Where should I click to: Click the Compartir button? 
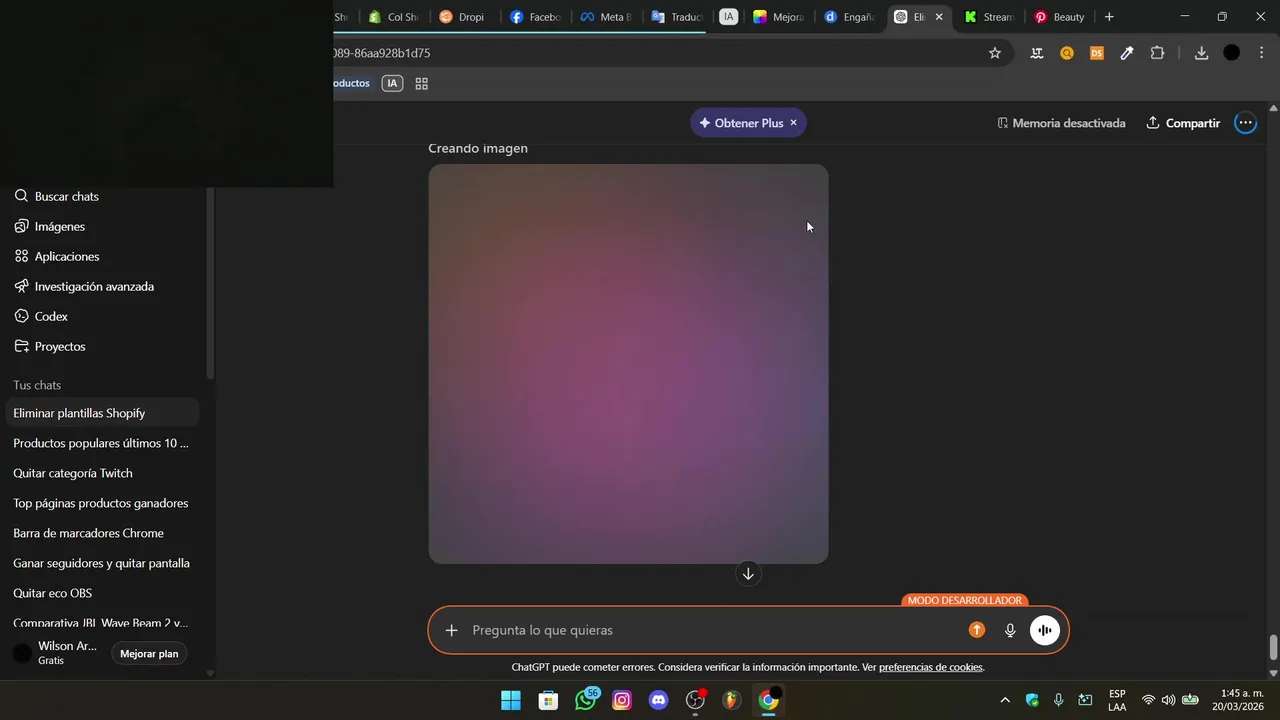1183,123
